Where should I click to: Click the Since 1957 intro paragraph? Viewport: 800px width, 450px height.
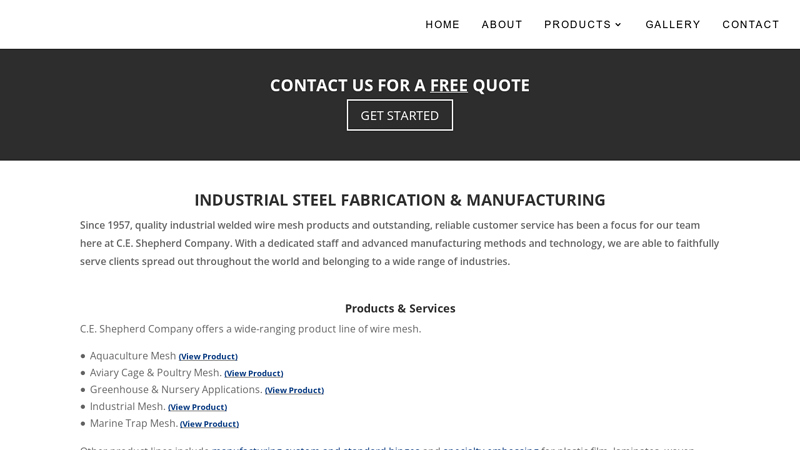tap(399, 243)
